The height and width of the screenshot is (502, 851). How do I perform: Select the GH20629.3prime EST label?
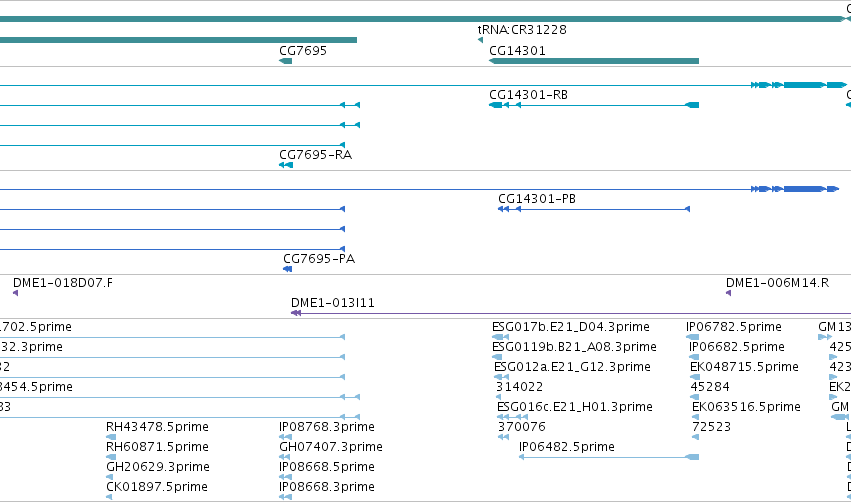[158, 467]
